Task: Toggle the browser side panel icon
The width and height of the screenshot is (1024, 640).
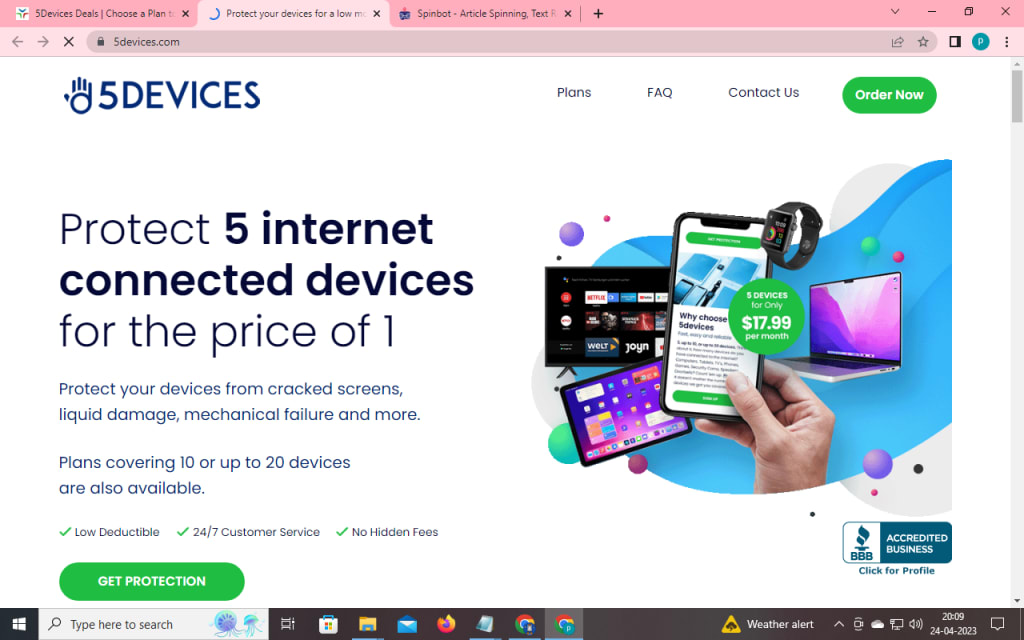Action: click(x=955, y=42)
